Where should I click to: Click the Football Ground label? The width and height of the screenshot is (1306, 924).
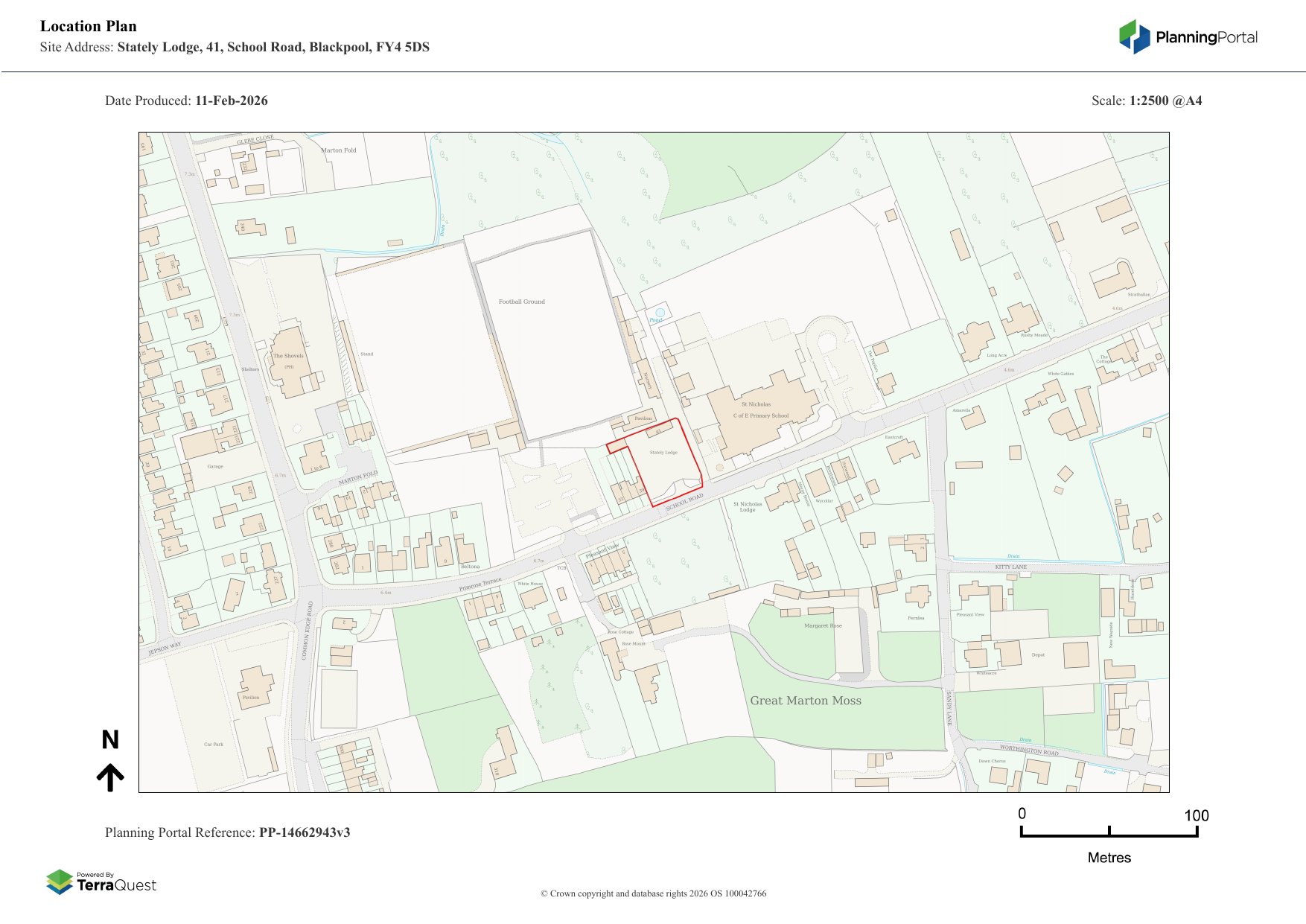click(x=521, y=302)
